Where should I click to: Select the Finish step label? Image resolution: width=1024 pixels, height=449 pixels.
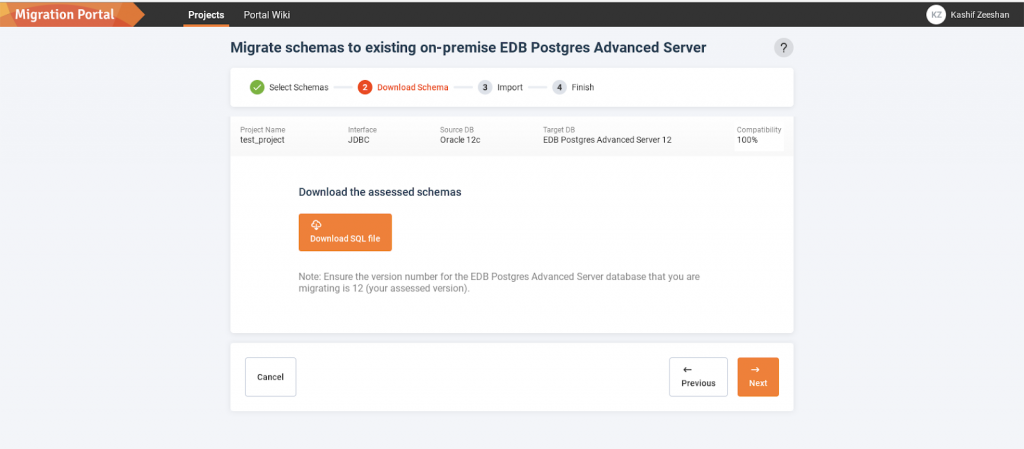(583, 88)
